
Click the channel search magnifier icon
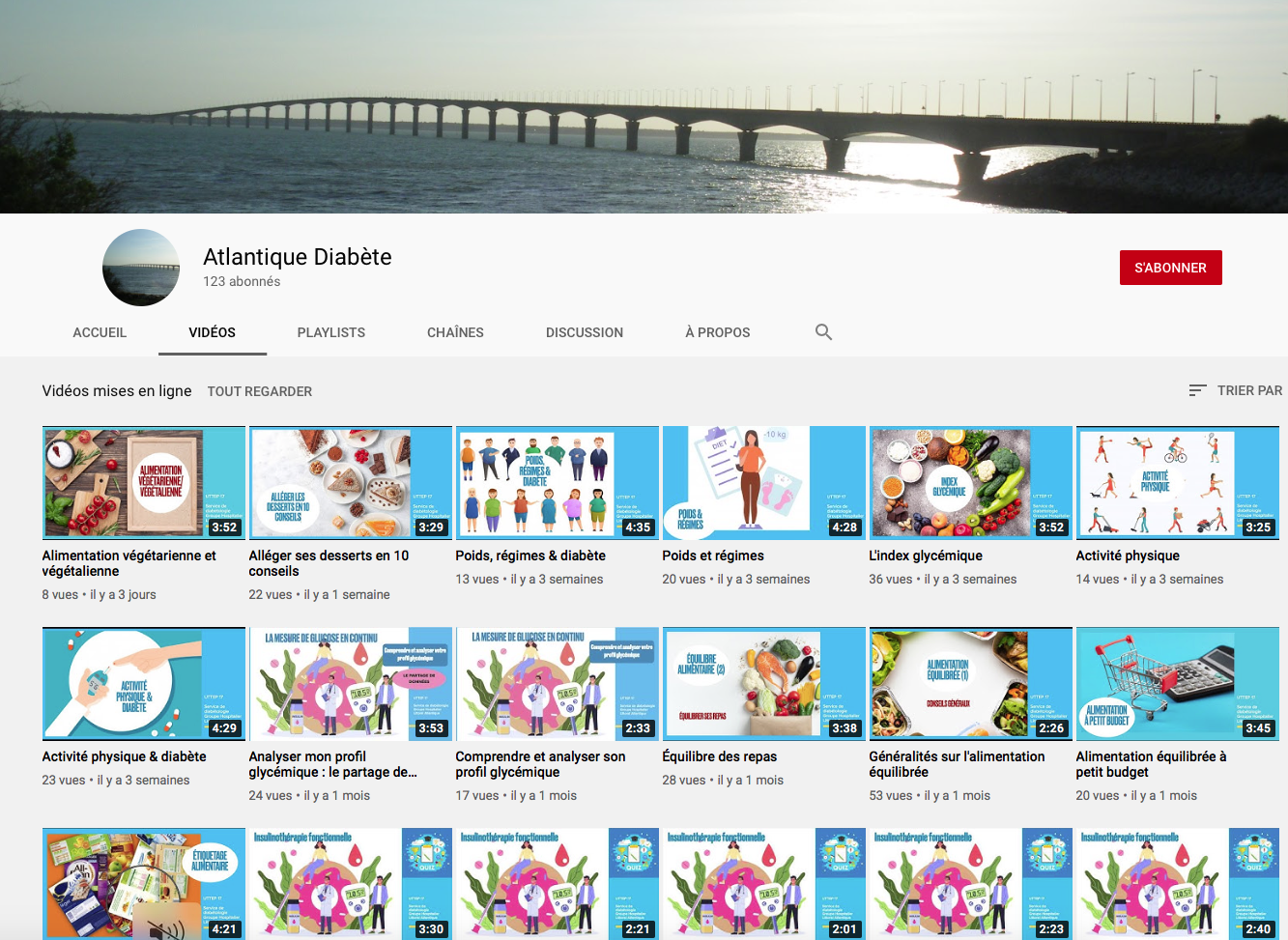tap(823, 332)
